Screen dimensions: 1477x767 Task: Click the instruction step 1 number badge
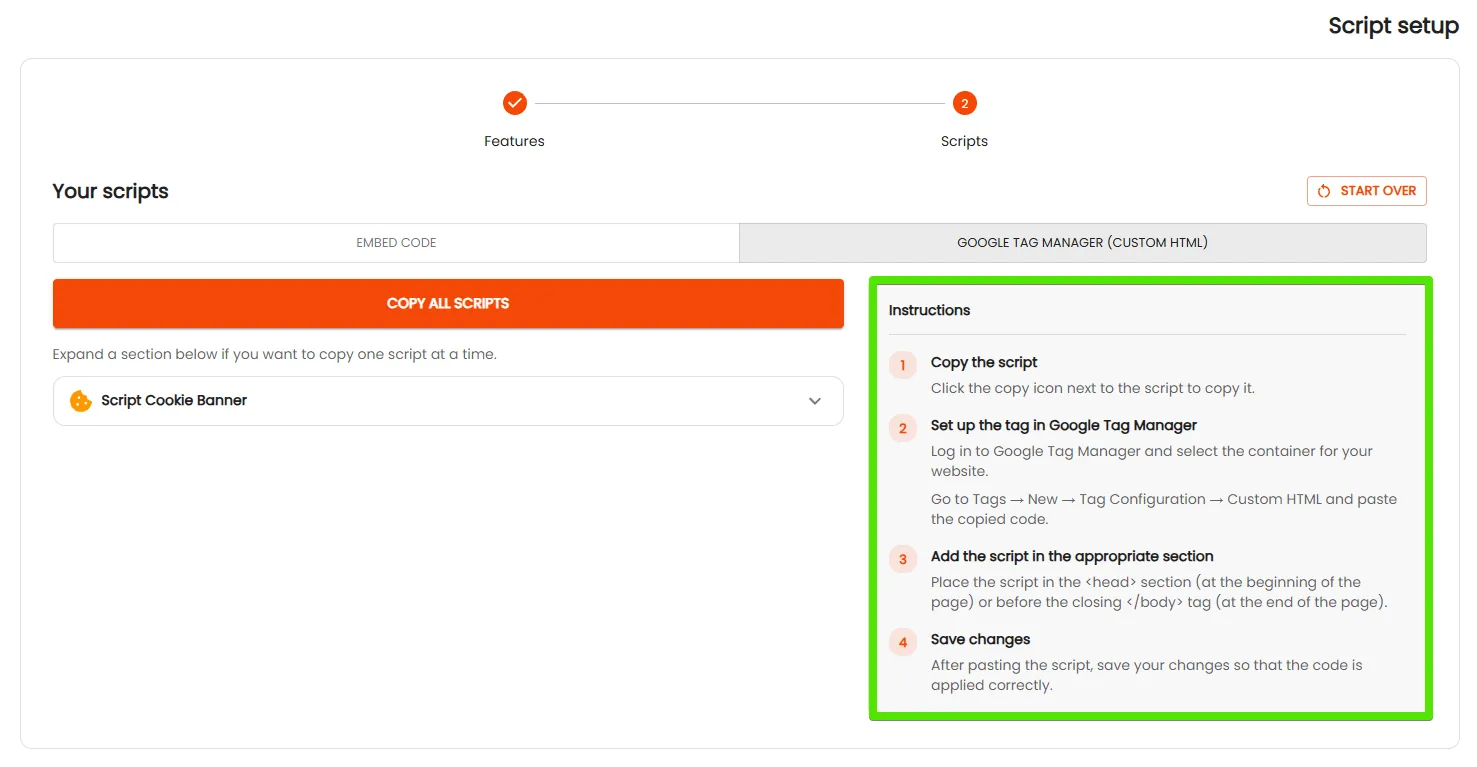point(902,365)
